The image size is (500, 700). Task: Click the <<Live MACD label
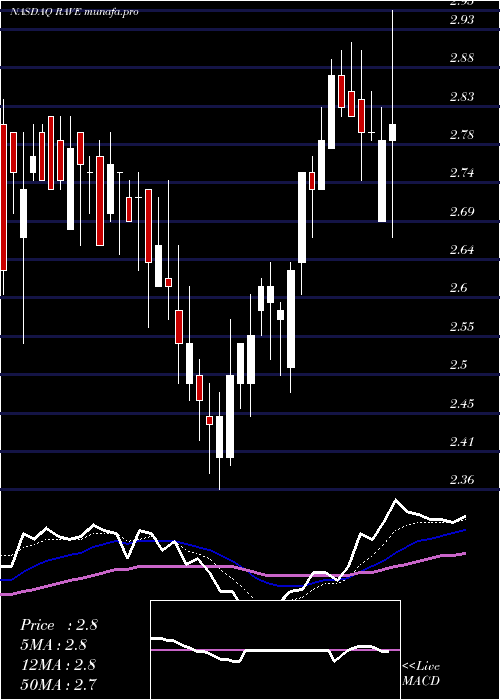(x=421, y=673)
